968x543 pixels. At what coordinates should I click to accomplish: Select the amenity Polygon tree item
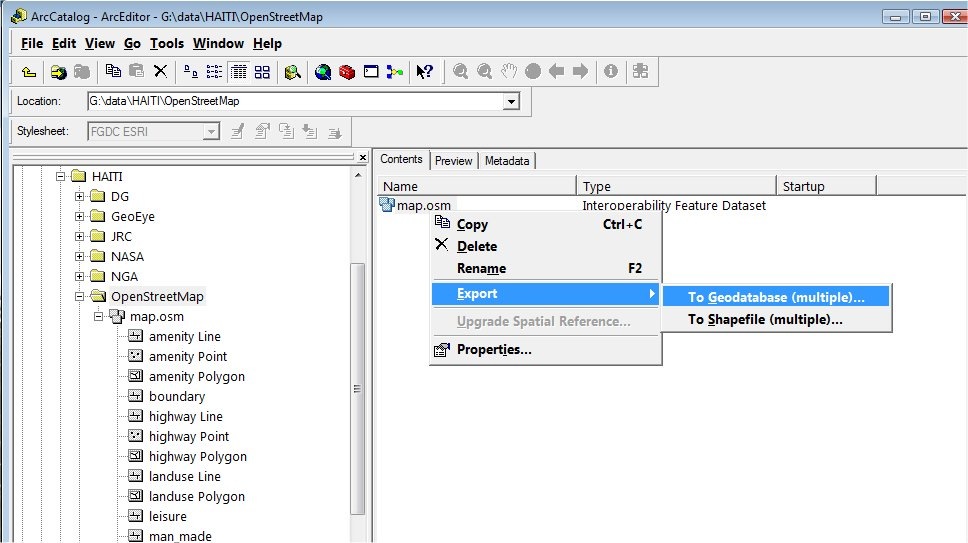(196, 376)
